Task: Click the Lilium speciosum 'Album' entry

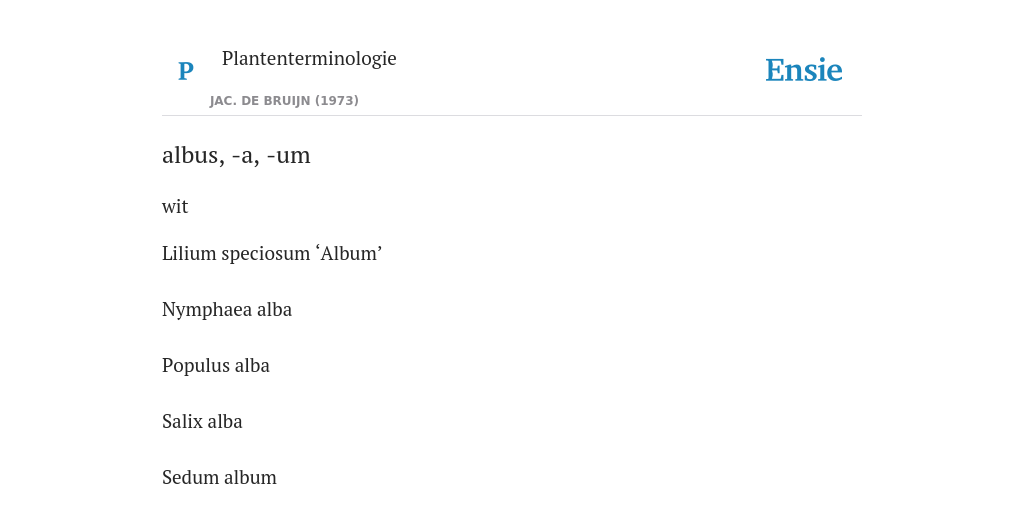Action: [272, 253]
